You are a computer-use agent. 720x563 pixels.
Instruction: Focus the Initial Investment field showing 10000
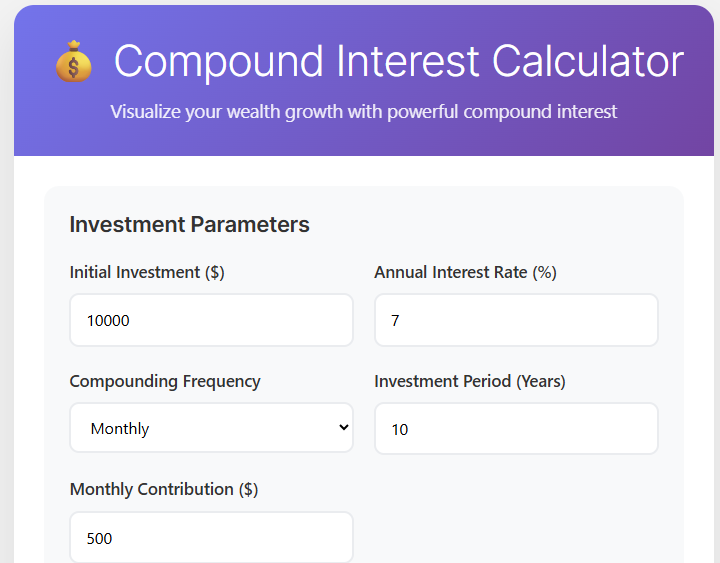pyautogui.click(x=211, y=320)
